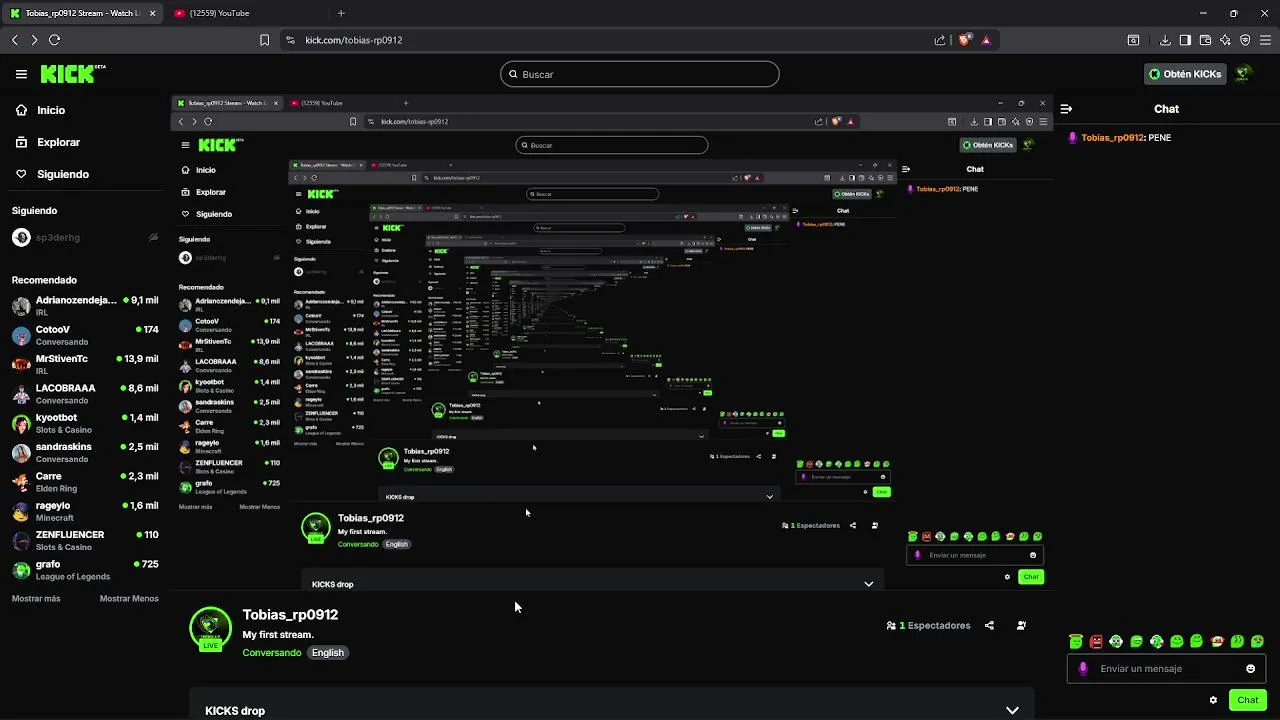Open Carre Elden Ring channel
The image size is (1280, 720).
click(85, 482)
